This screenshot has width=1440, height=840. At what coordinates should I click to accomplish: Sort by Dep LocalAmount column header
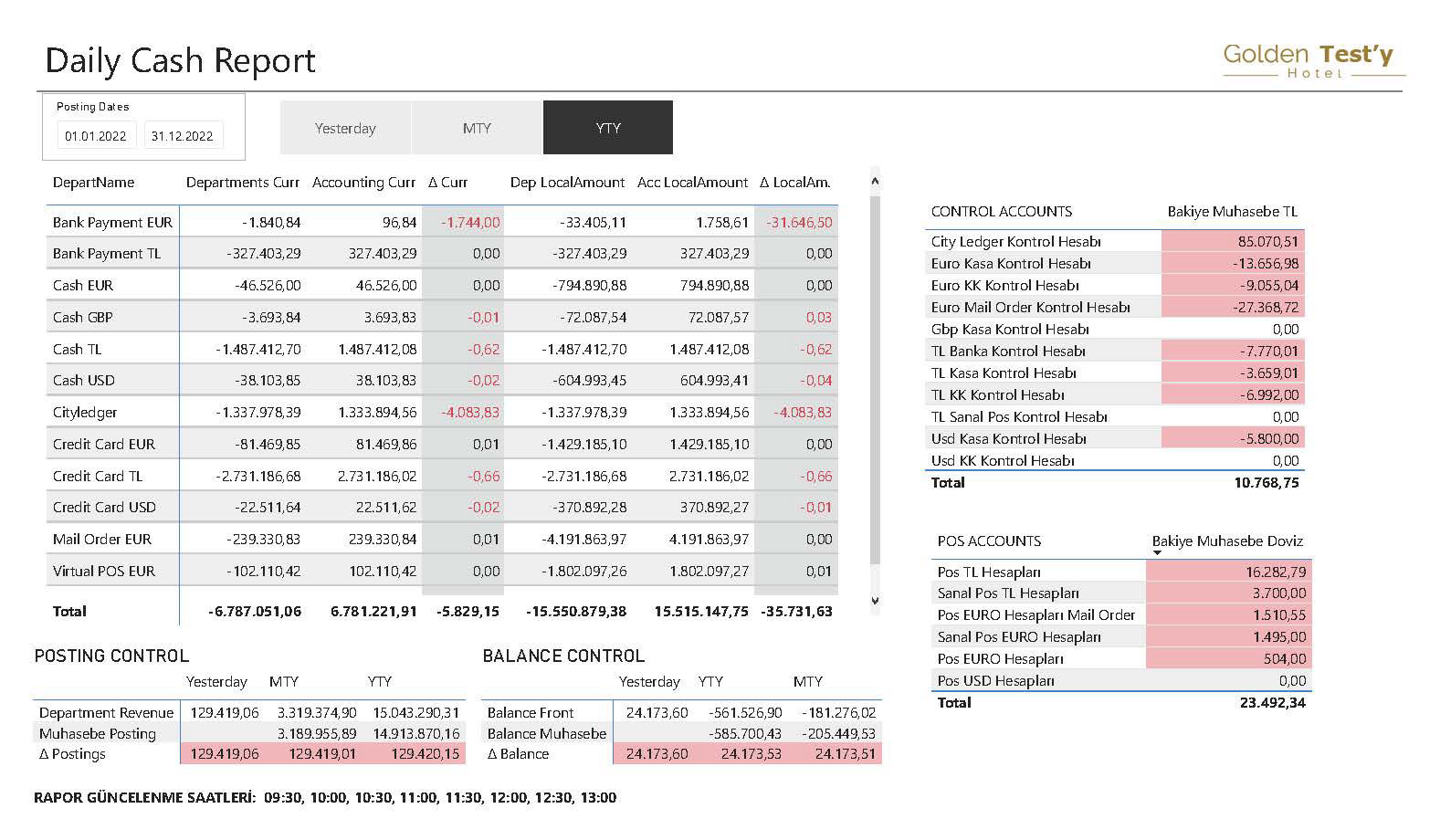pos(568,183)
